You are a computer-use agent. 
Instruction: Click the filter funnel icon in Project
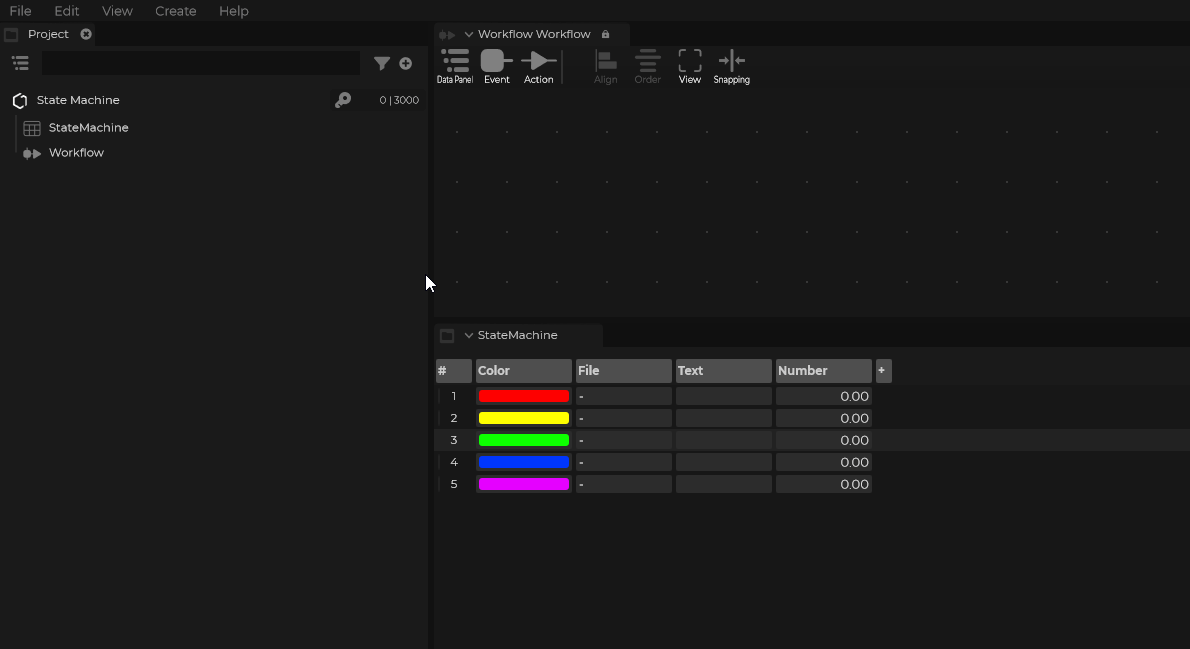[382, 63]
